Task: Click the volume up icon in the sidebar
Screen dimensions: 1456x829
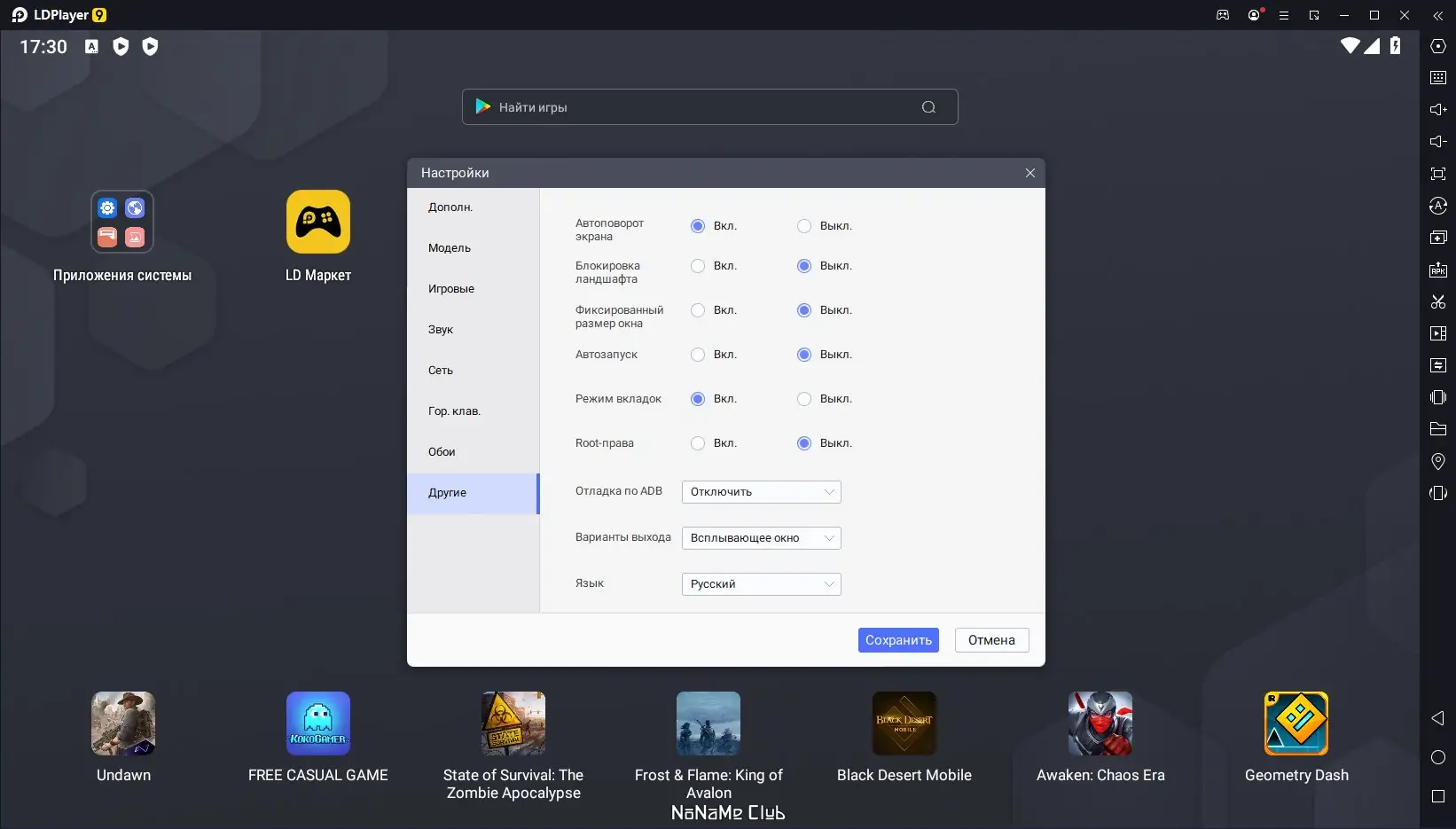Action: [x=1438, y=110]
